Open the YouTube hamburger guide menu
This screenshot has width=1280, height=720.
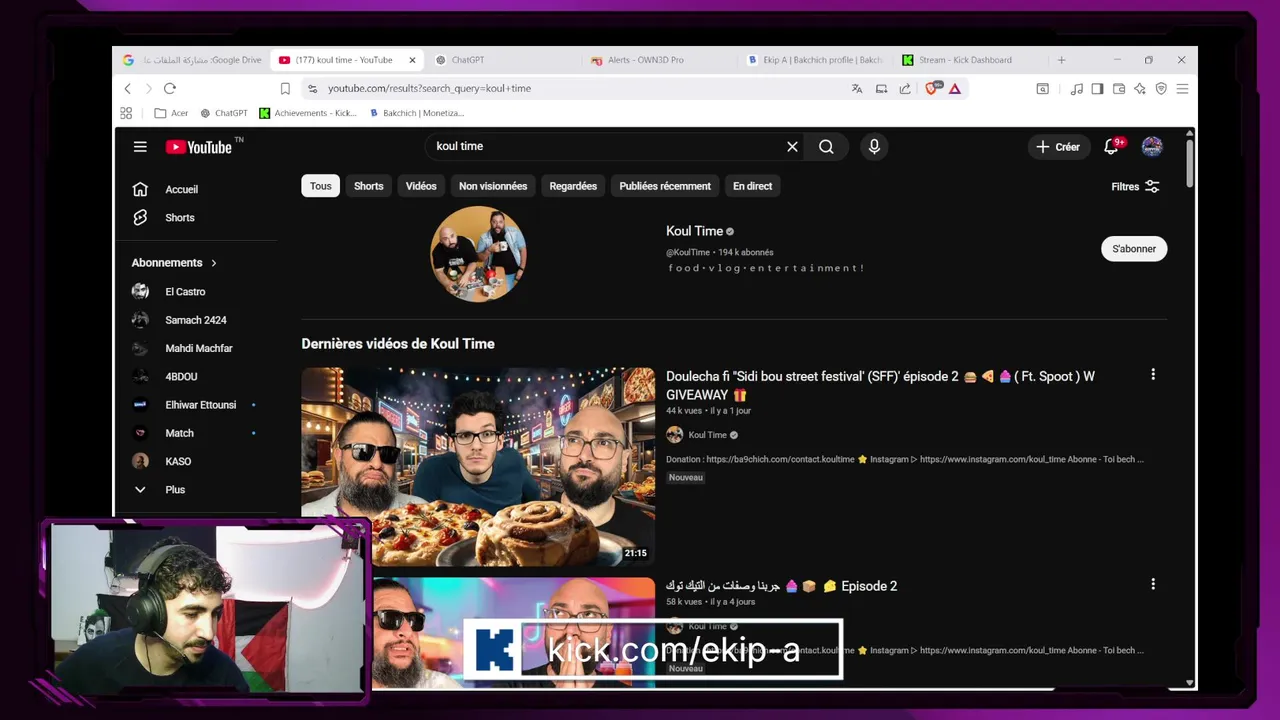click(x=140, y=147)
